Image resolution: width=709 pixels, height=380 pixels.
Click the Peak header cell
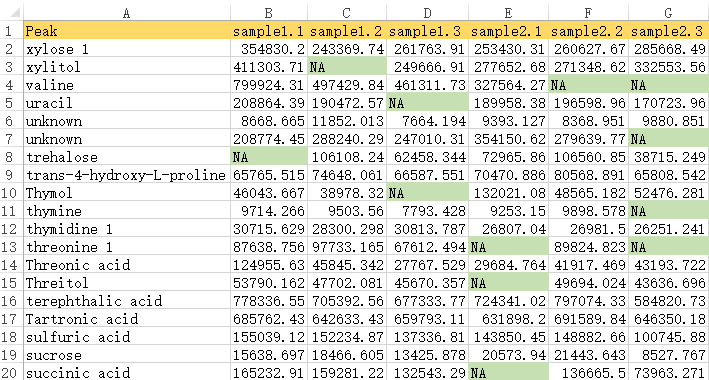(127, 31)
